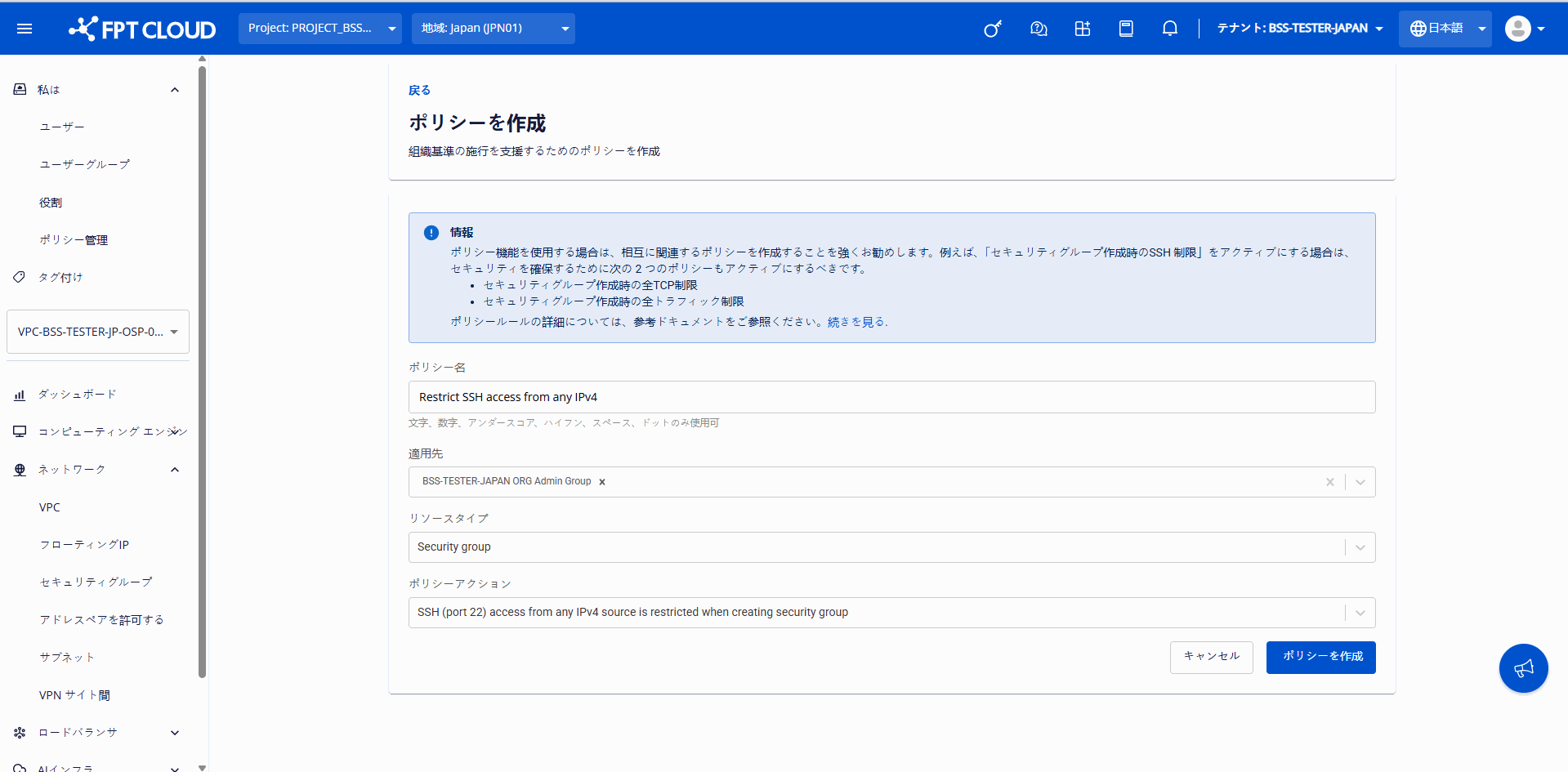Click the globe icon beside ネットワーク
Image resolution: width=1568 pixels, height=772 pixels.
[20, 470]
